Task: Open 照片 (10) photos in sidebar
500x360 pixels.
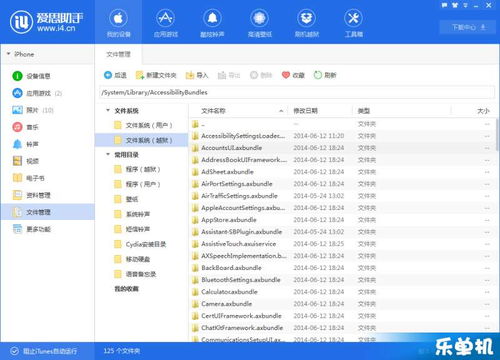Action: (47, 110)
